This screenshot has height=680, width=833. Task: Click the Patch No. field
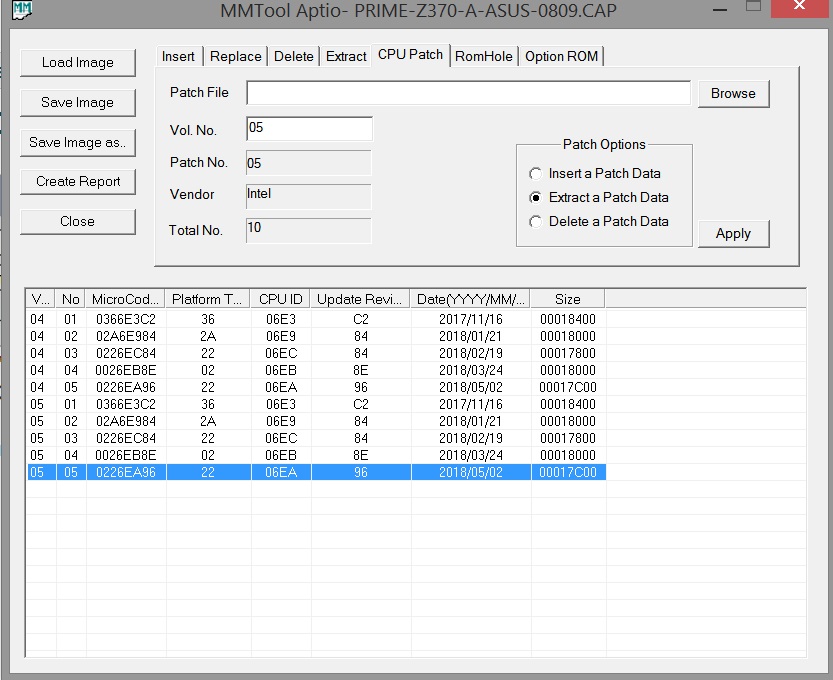[309, 163]
